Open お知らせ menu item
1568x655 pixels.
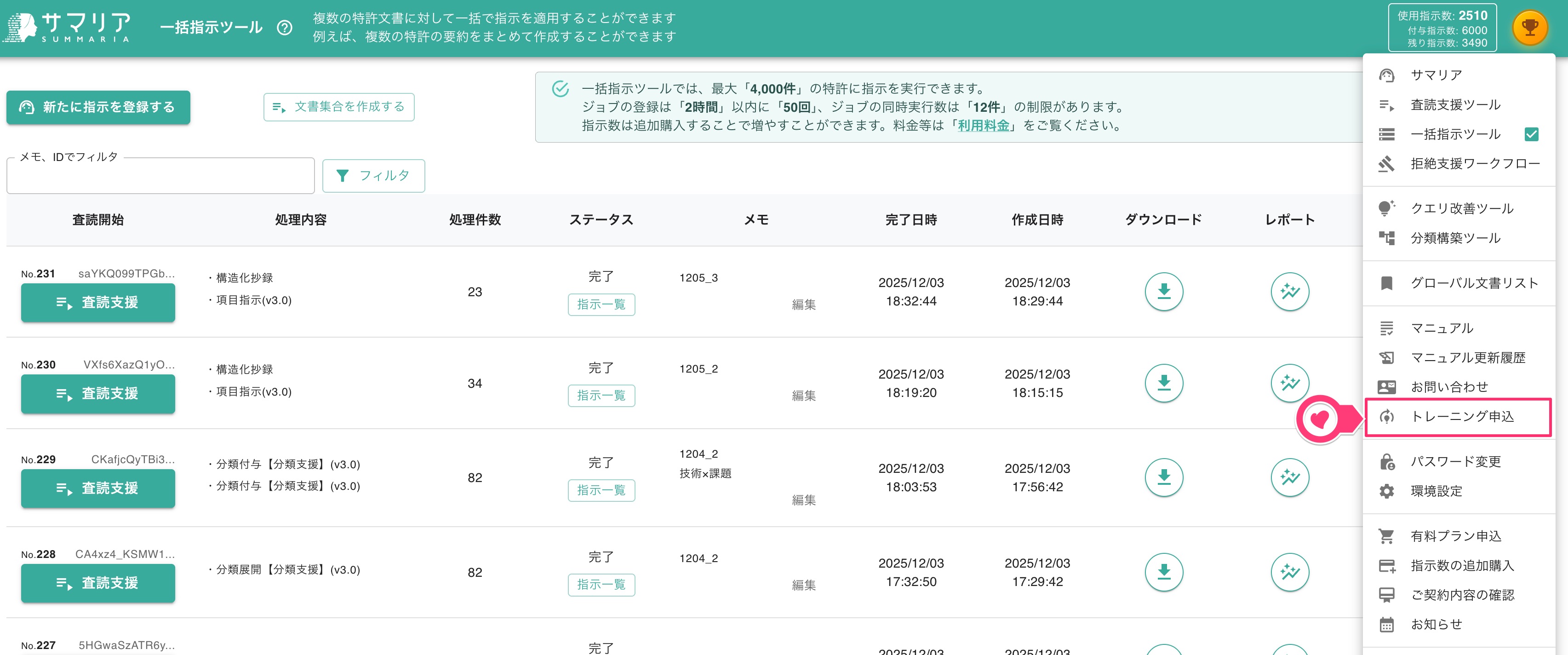[1459, 624]
